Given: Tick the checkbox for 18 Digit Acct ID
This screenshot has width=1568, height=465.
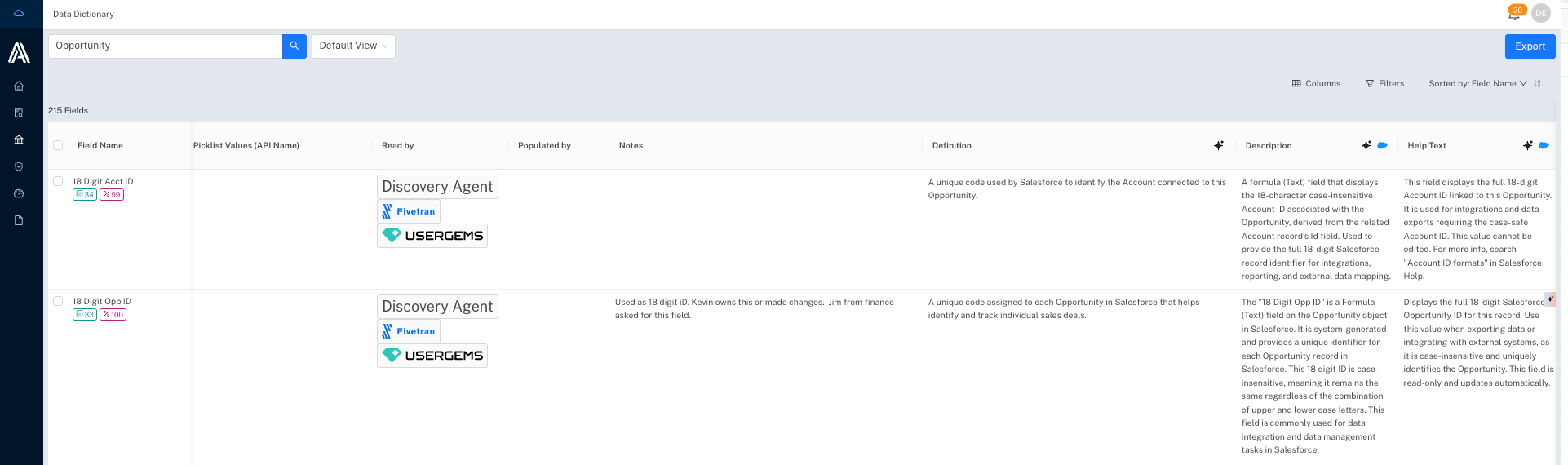Looking at the screenshot, I should 58,181.
